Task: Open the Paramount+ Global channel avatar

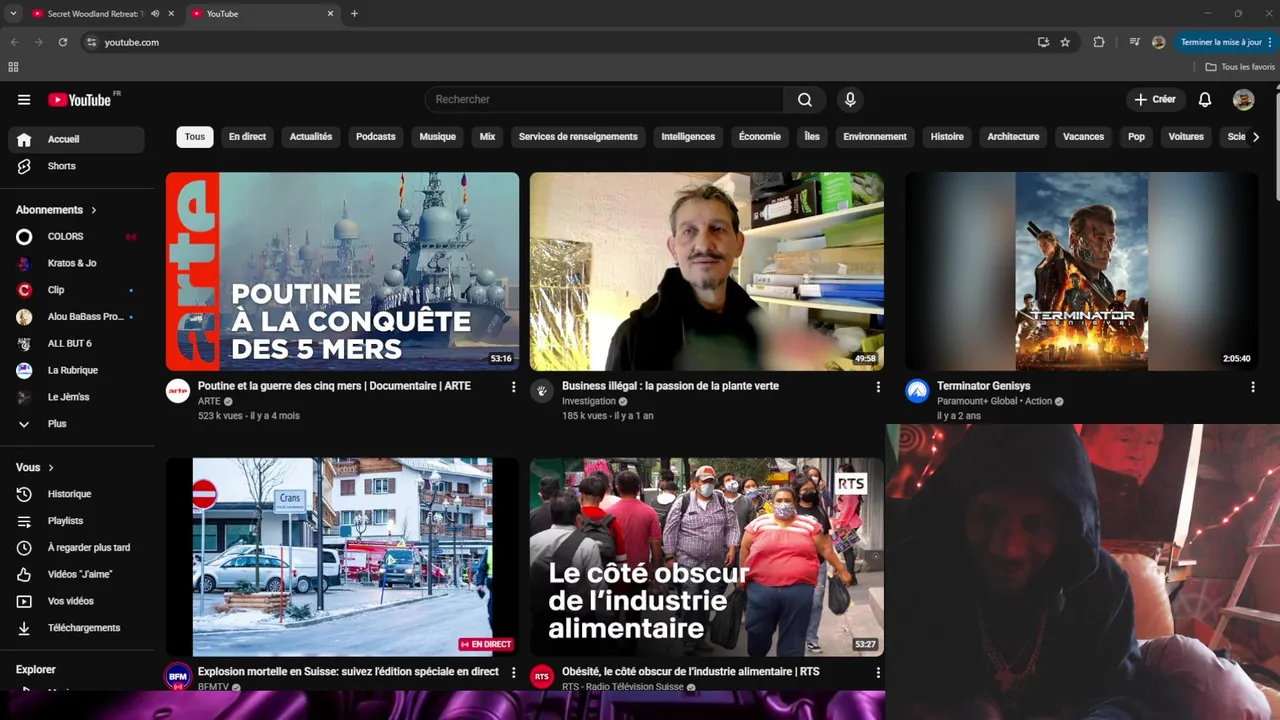Action: coord(917,391)
